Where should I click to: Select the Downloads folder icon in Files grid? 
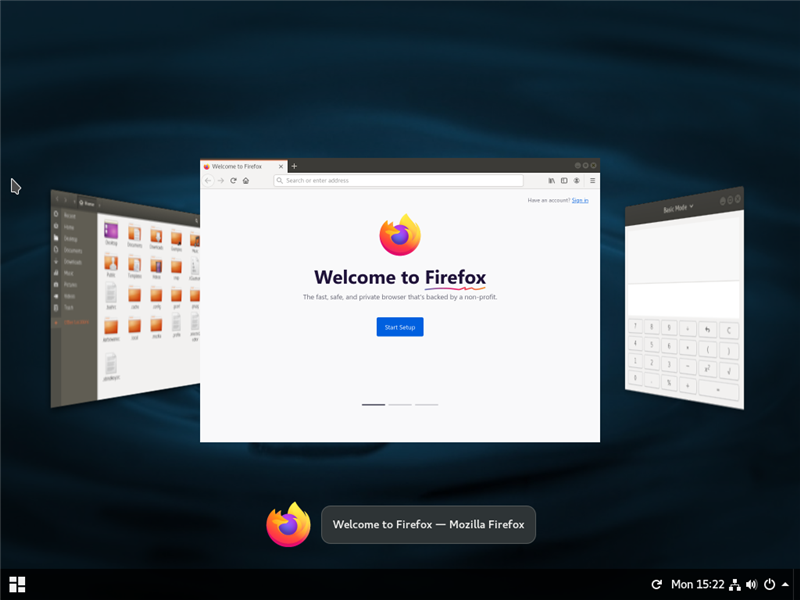[156, 236]
